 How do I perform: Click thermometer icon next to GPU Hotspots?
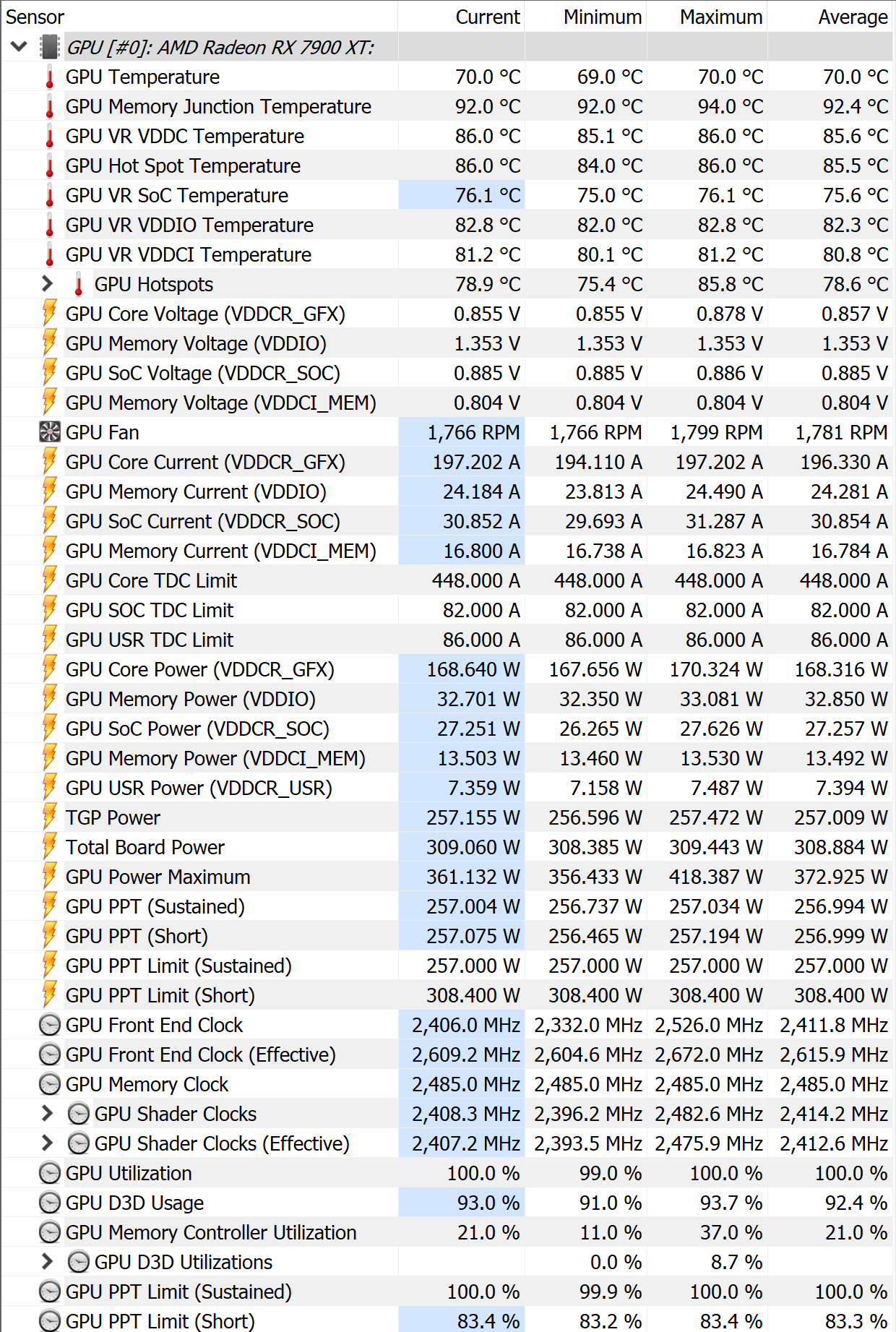click(x=79, y=284)
